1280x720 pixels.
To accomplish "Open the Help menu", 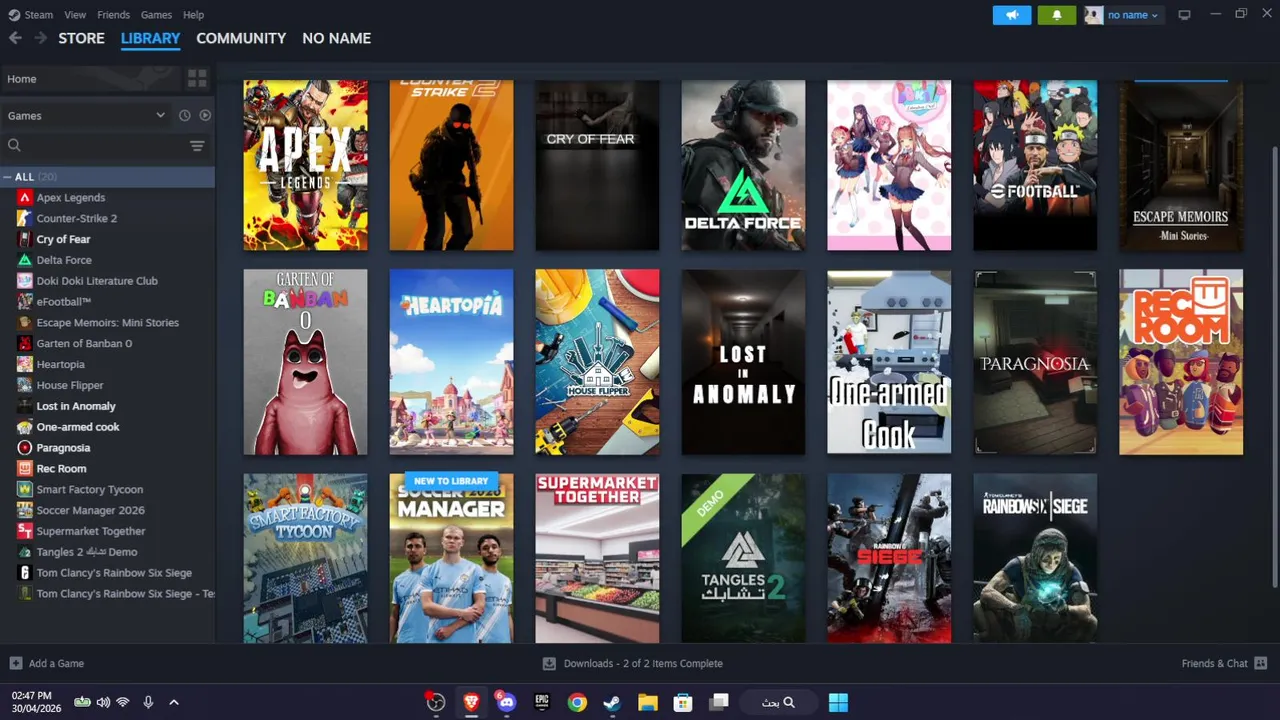I will (193, 15).
